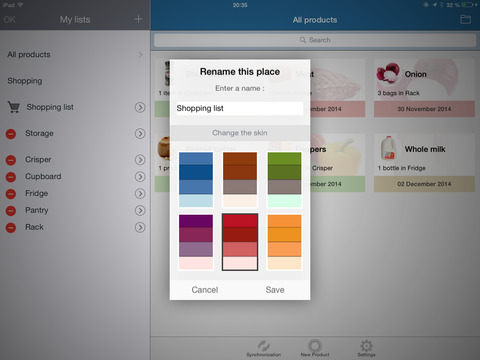
Task: Cancel the rename dialog
Action: pos(205,290)
